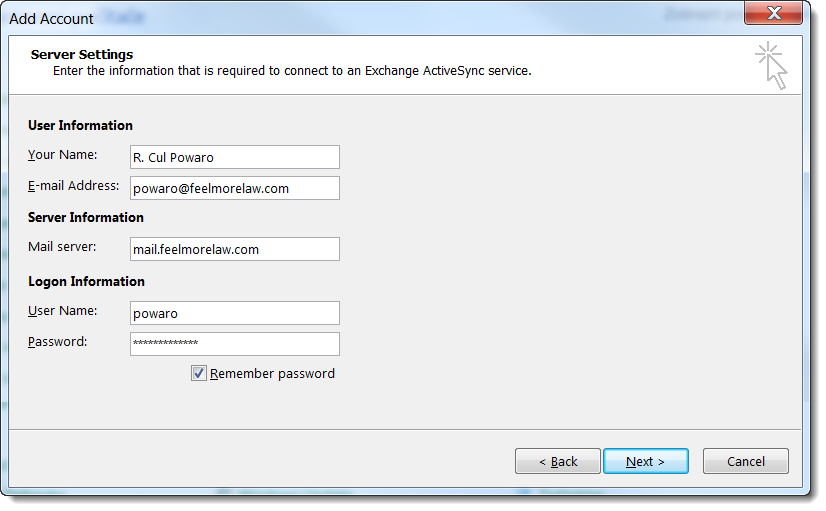Click the E-mail Address field with powaro@feelmorelaw.com

click(235, 189)
